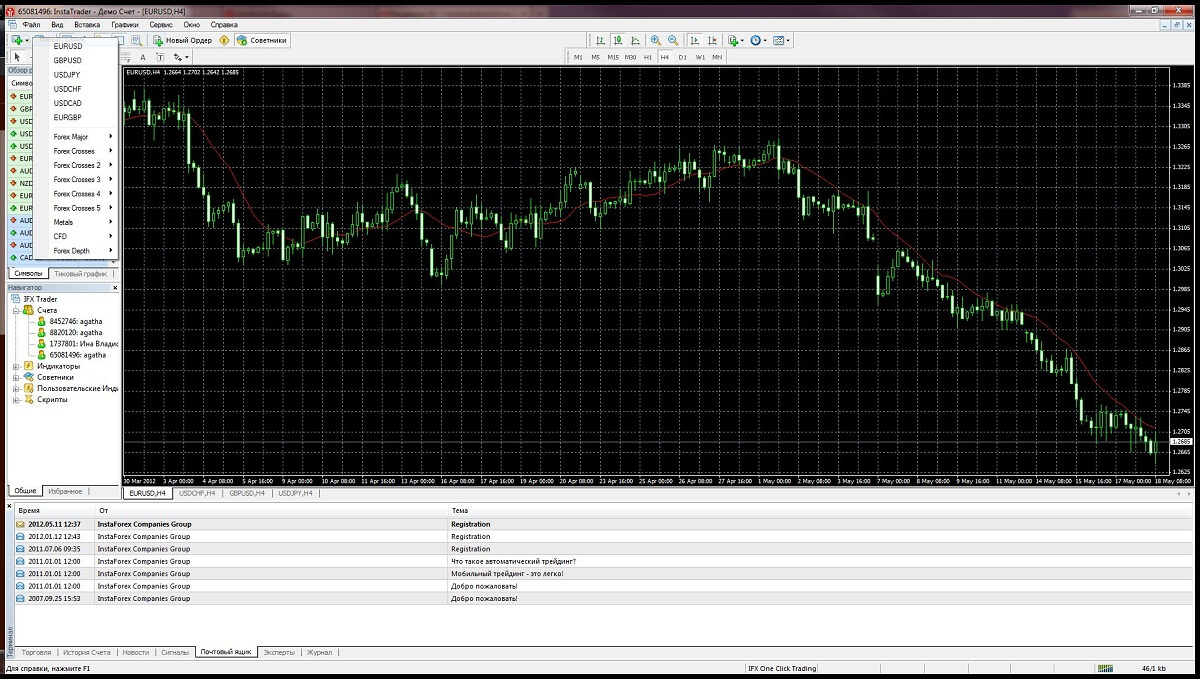This screenshot has width=1200, height=679.
Task: Enable the H1 timeframe button
Action: click(x=647, y=57)
